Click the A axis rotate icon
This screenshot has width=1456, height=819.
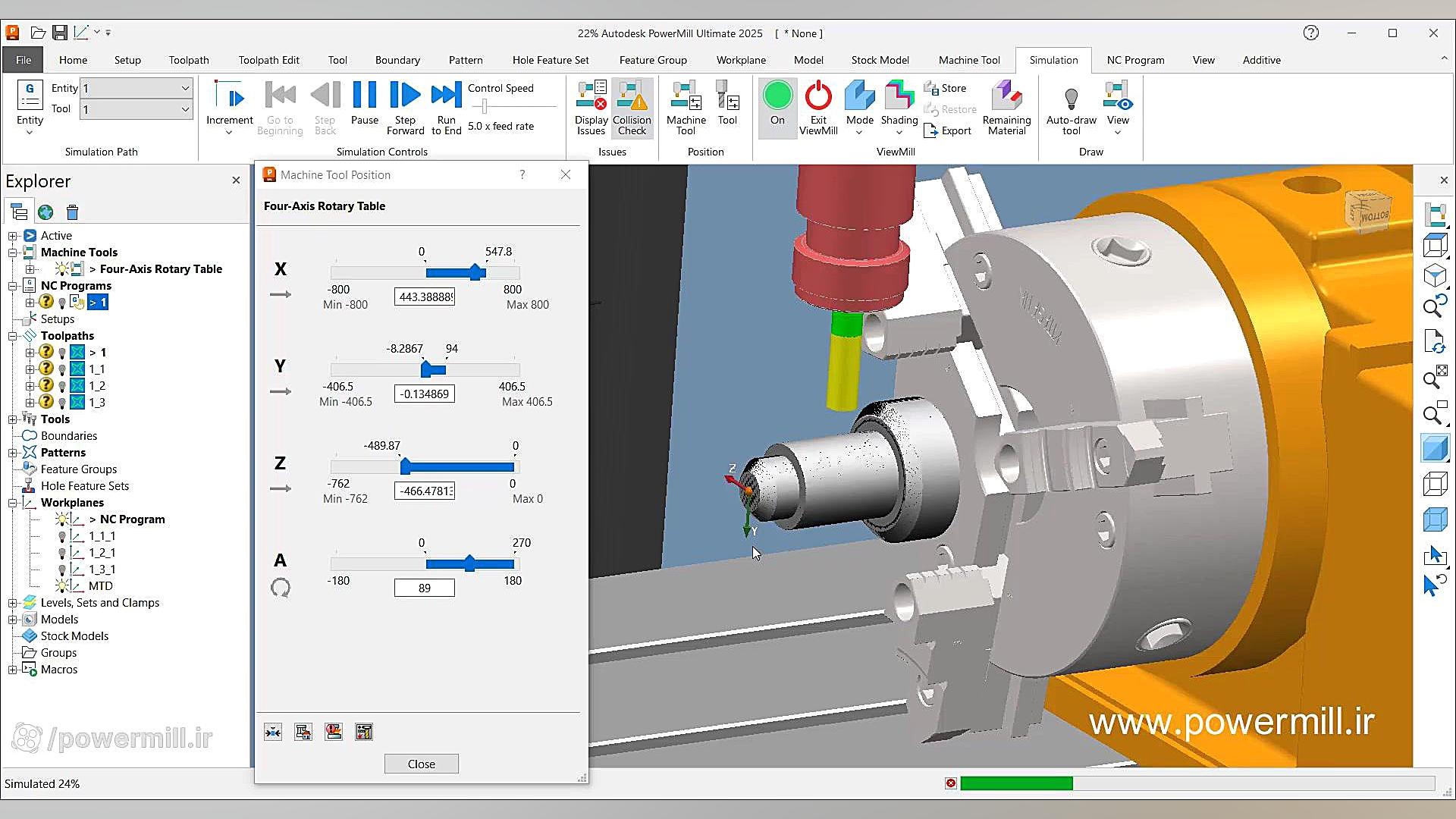click(281, 588)
